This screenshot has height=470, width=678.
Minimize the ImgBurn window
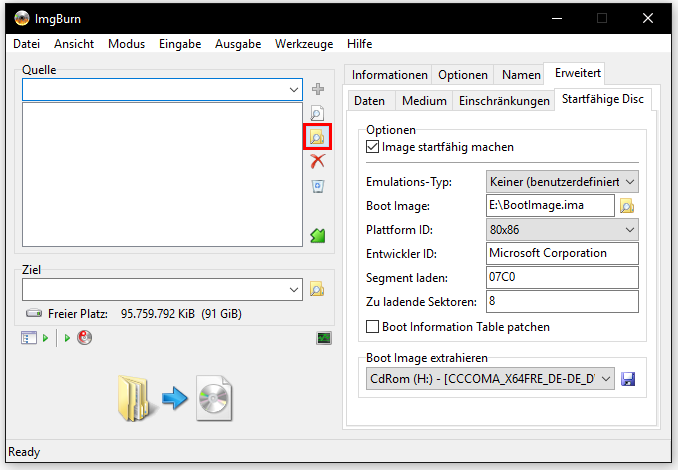(557, 18)
